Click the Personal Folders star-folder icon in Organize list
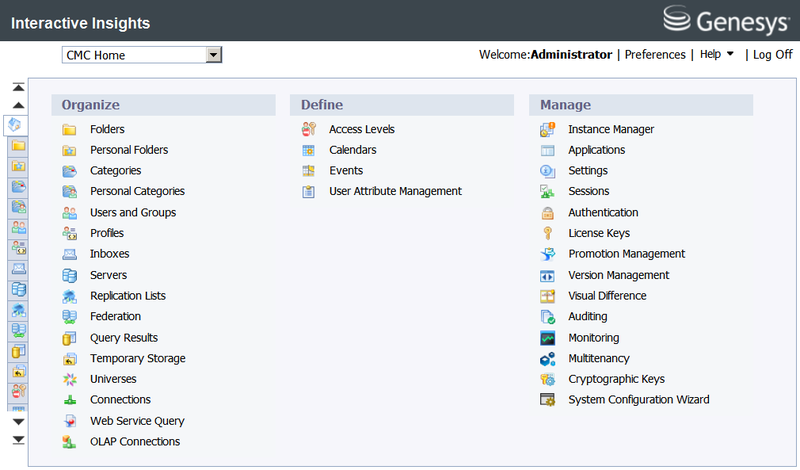Screen dimensions: 800x470 pyautogui.click(x=69, y=151)
